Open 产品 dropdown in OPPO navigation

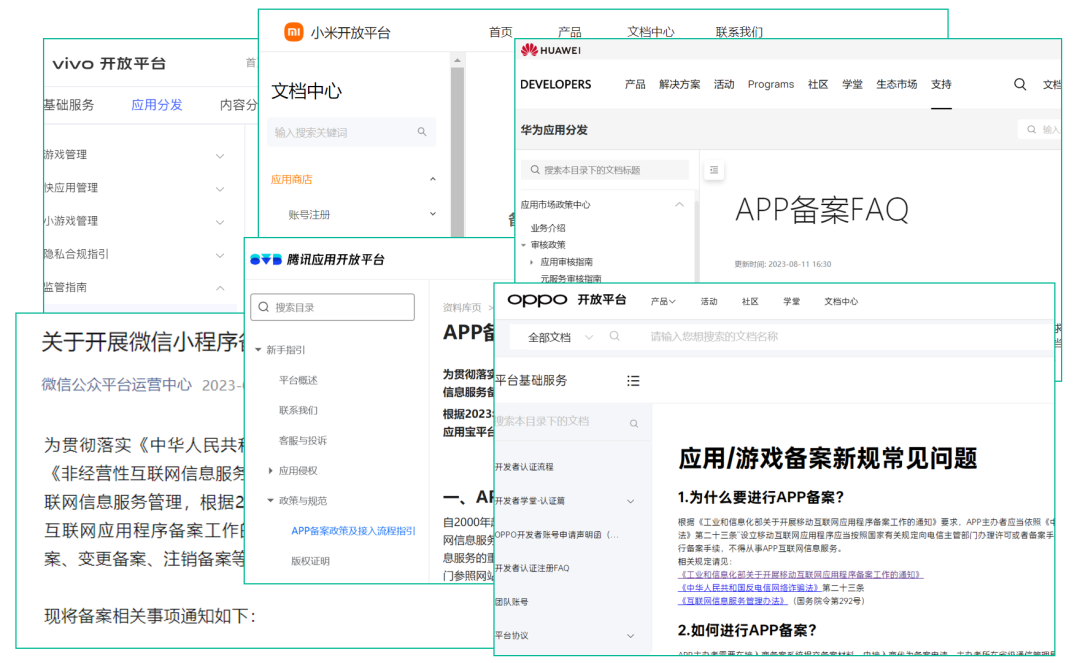663,302
